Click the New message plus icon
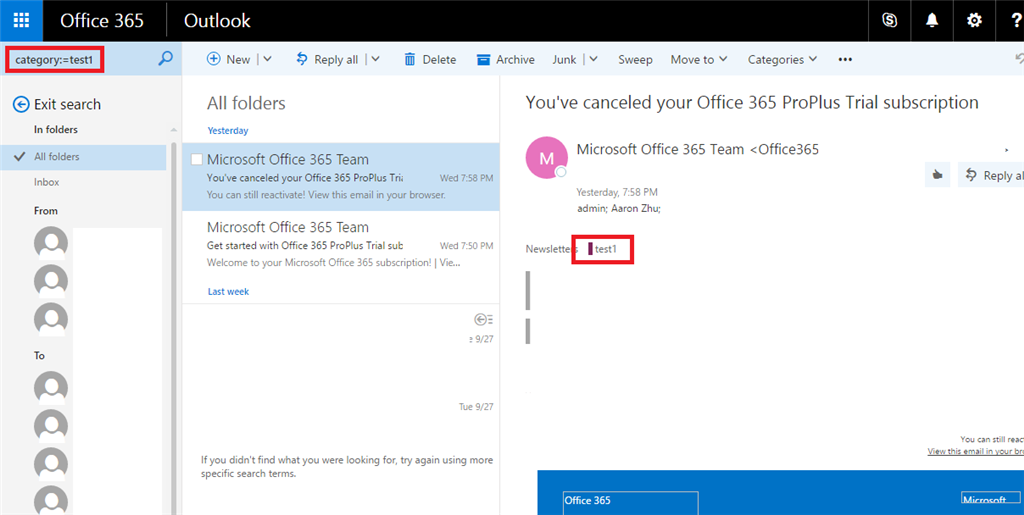Viewport: 1024px width, 515px height. (x=214, y=59)
